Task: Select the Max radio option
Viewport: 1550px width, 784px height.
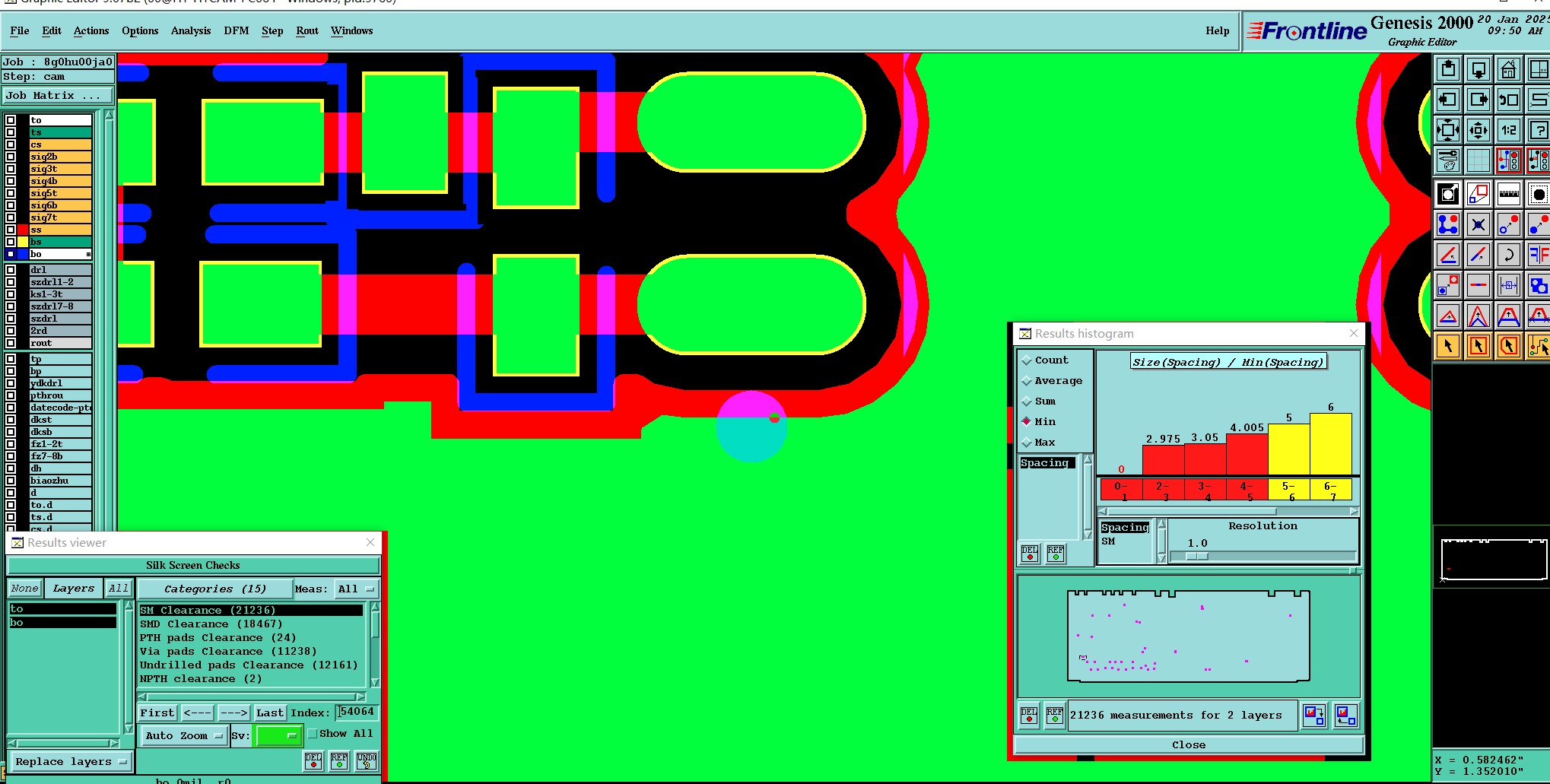Action: pos(1039,443)
